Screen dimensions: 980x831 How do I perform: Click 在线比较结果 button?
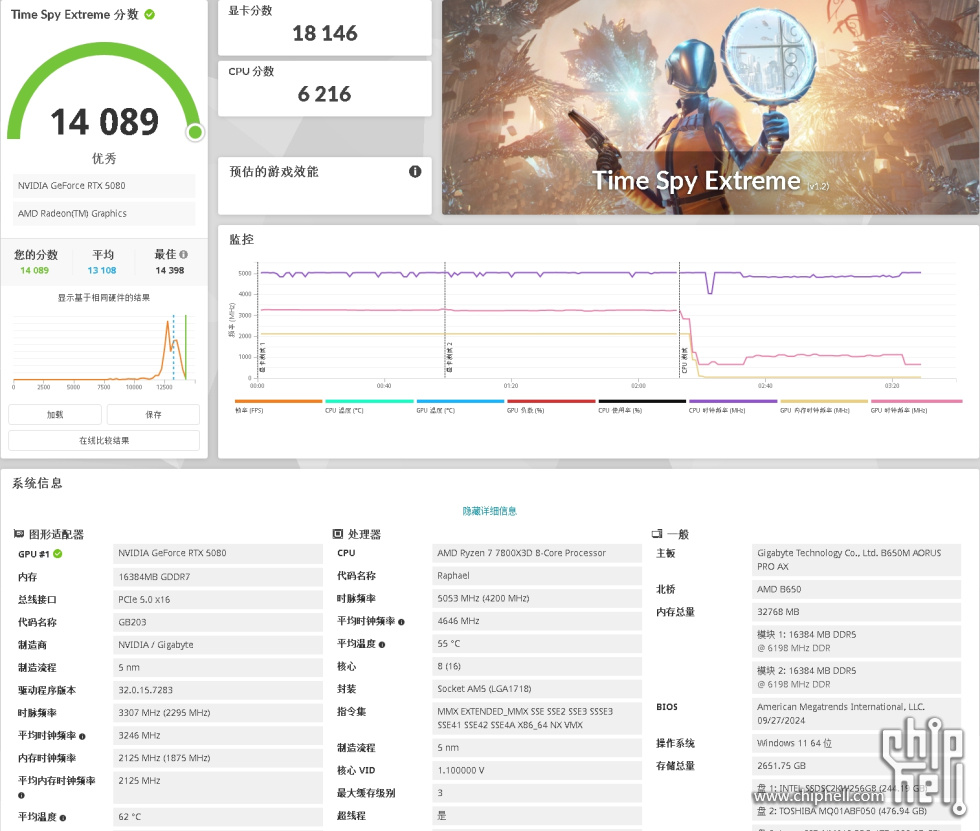coord(104,440)
